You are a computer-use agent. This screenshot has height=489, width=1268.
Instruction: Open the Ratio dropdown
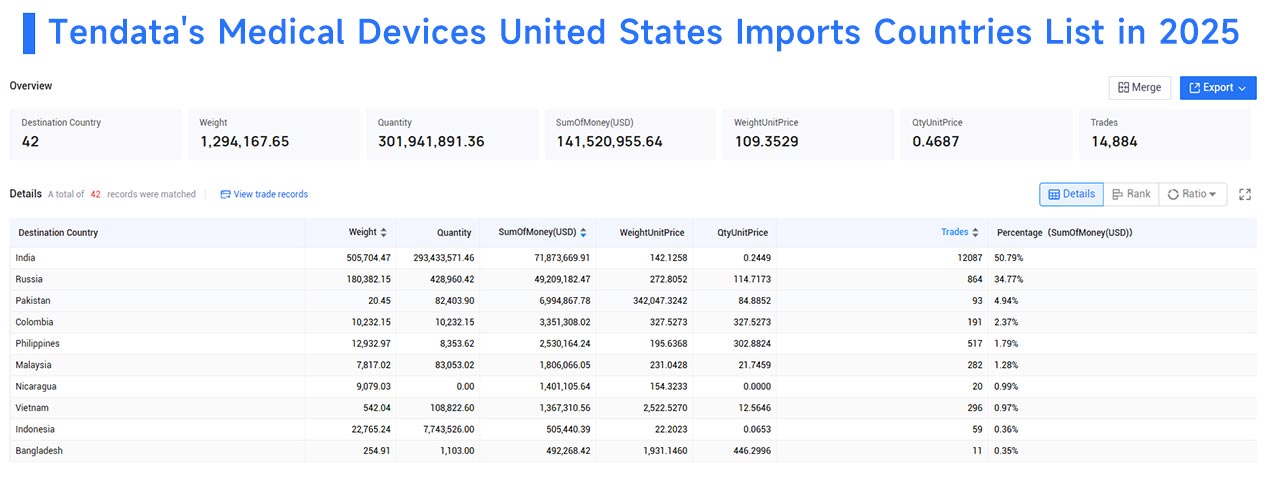(1193, 194)
